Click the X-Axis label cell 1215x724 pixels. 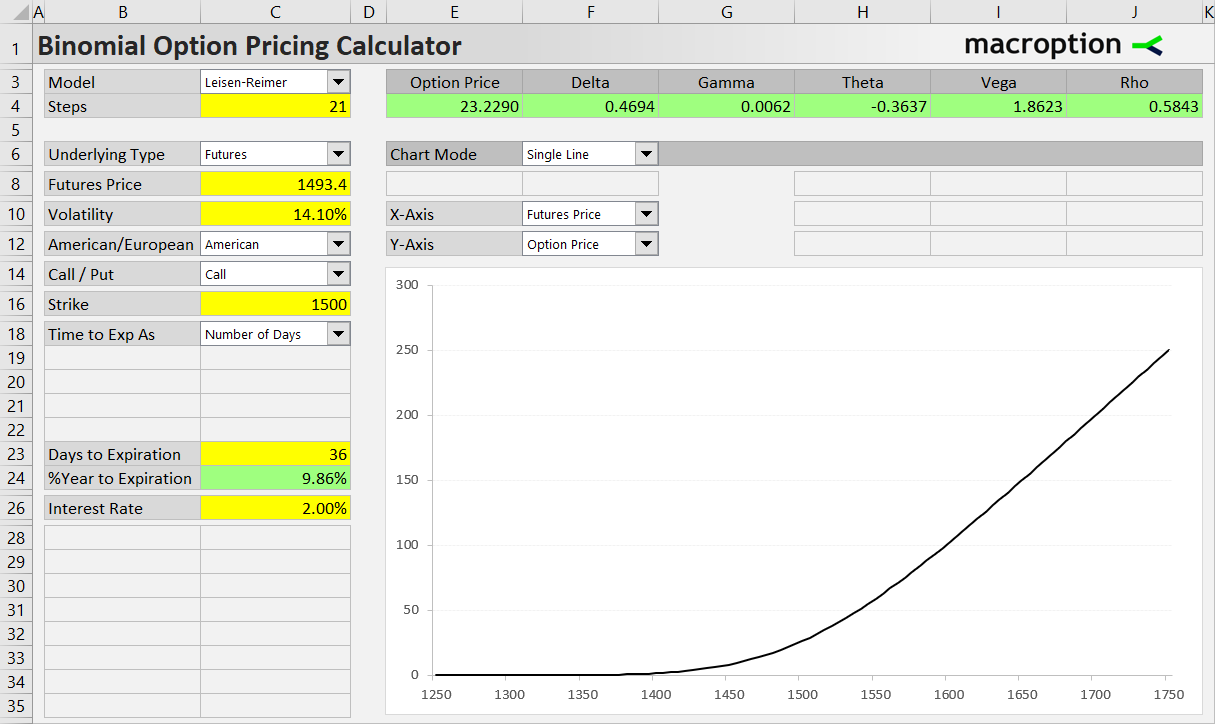tap(454, 214)
